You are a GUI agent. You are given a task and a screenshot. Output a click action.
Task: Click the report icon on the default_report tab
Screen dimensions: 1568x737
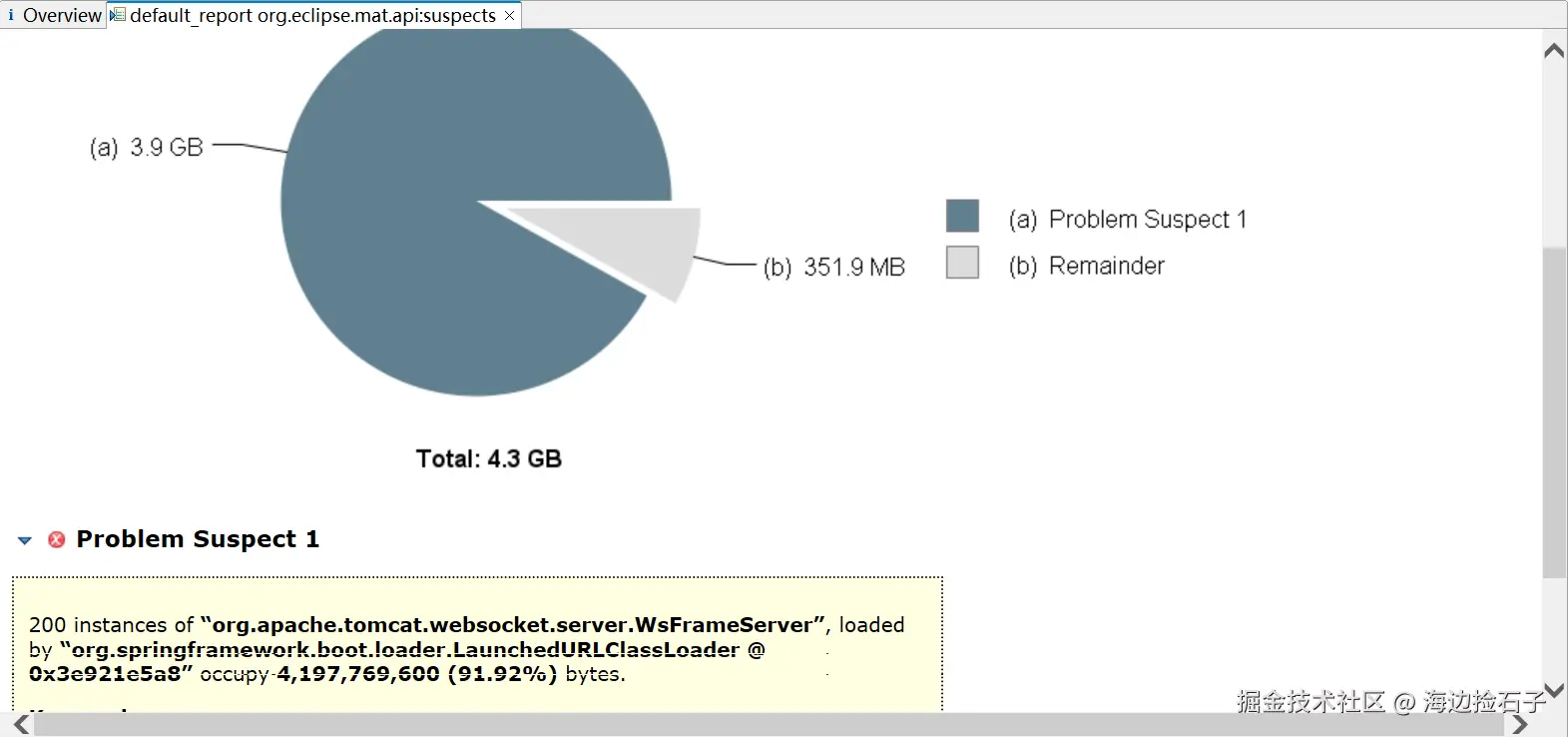(x=118, y=15)
